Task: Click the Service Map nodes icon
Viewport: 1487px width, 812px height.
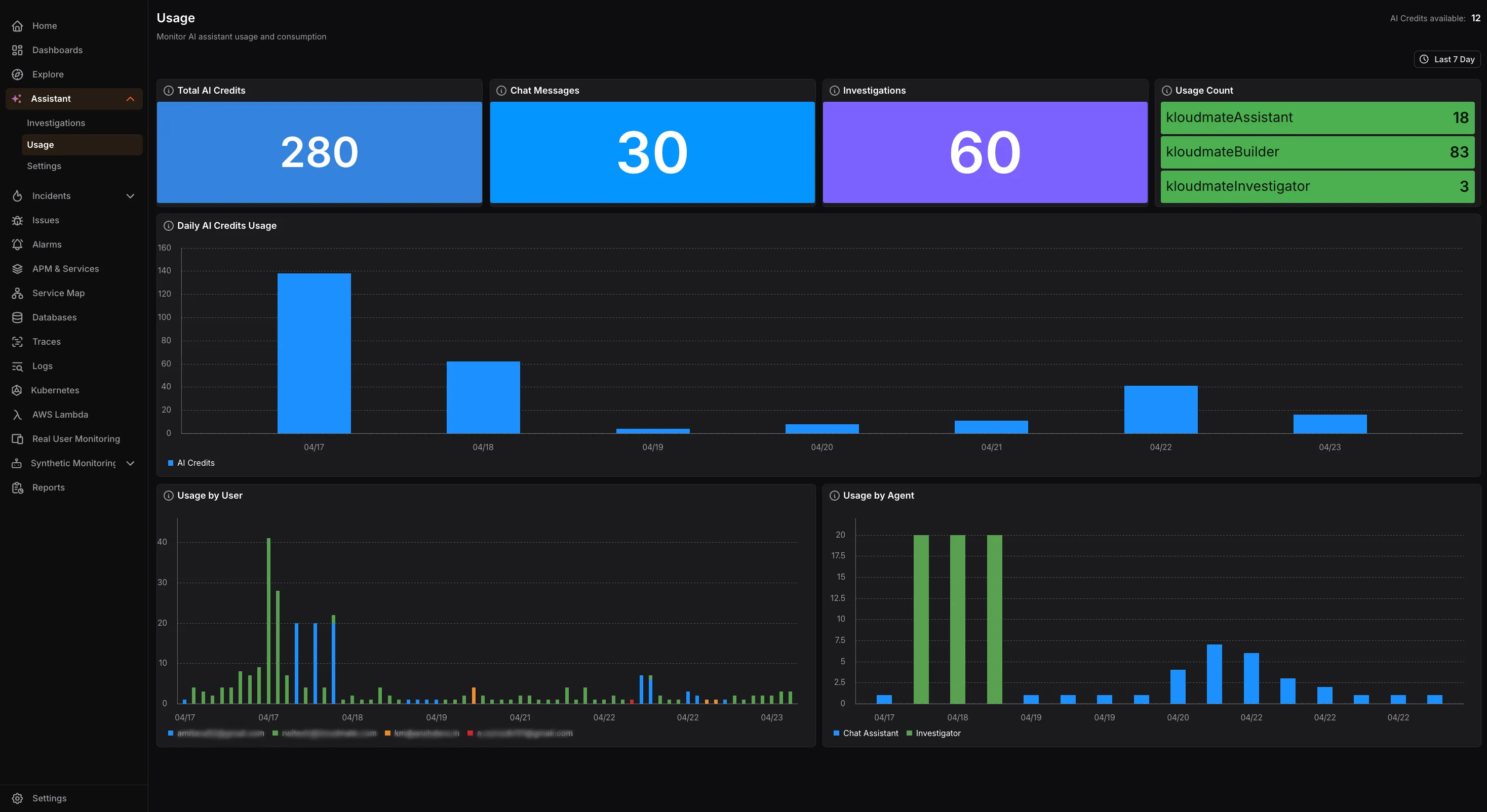Action: pyautogui.click(x=17, y=293)
